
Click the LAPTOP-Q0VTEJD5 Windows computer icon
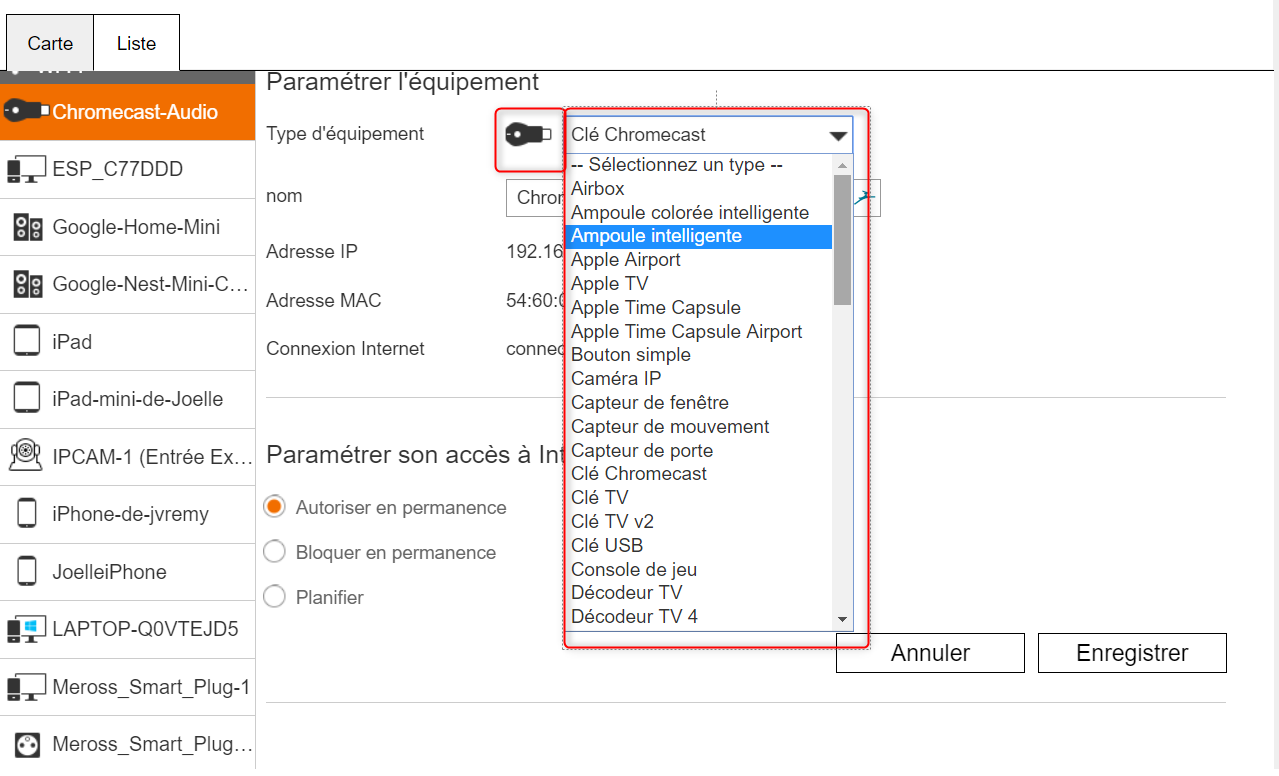click(x=27, y=630)
